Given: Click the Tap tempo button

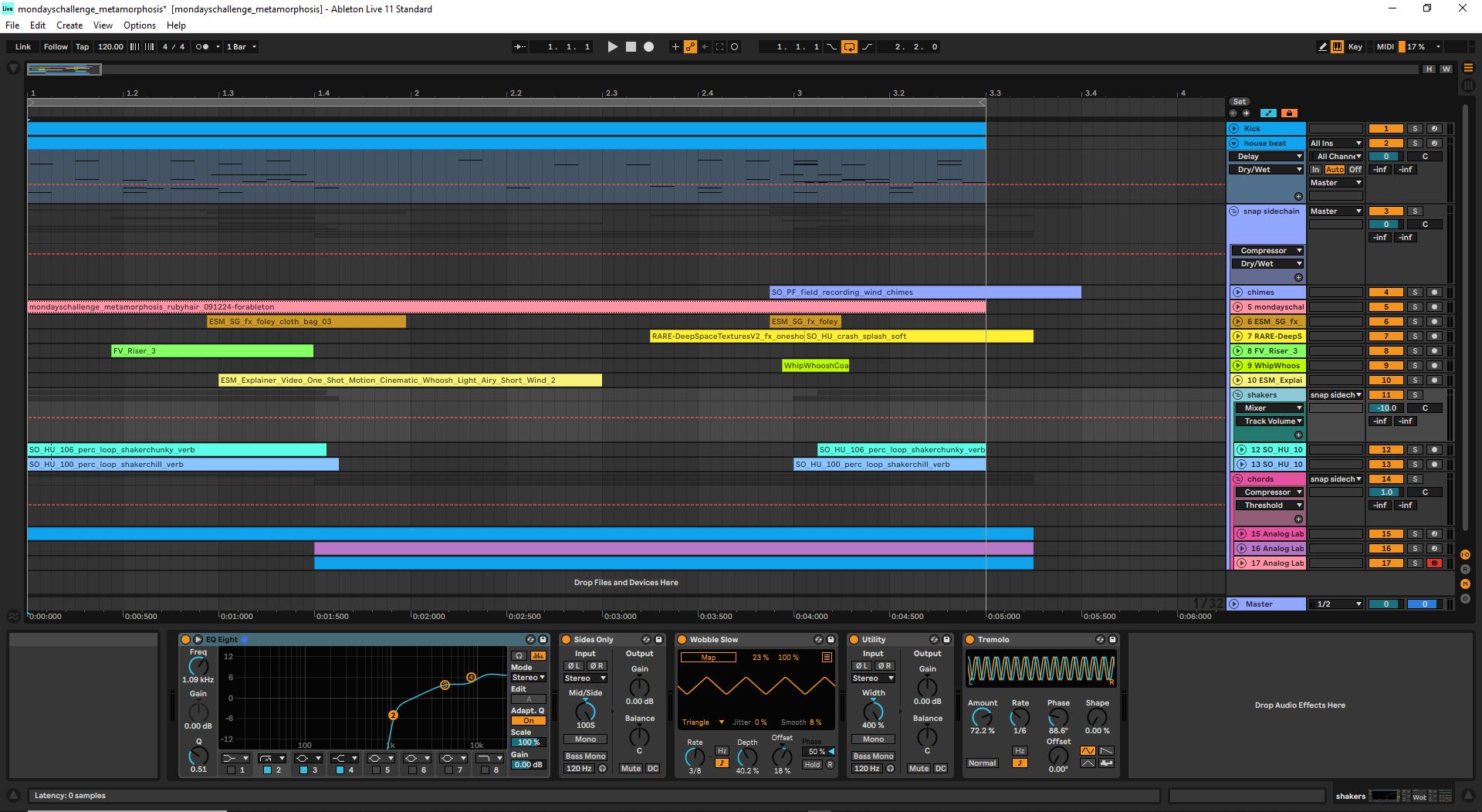Looking at the screenshot, I should [82, 47].
